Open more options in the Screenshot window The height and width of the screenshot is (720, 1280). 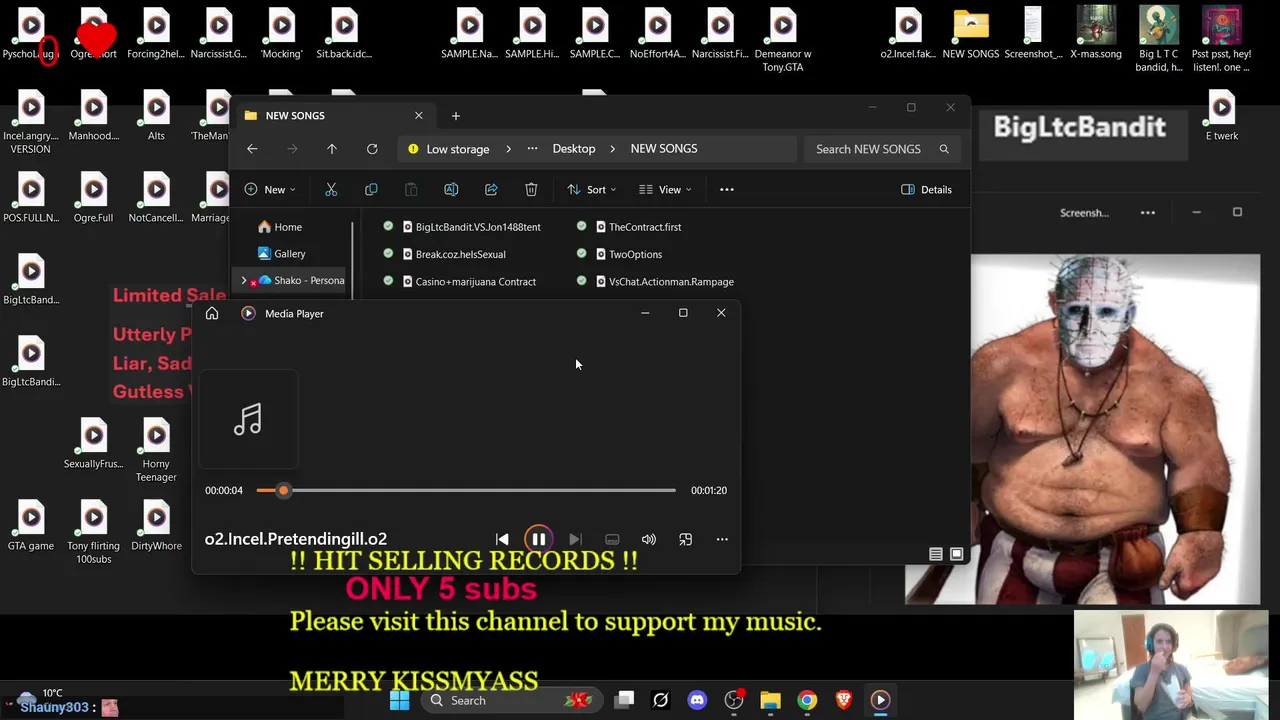(x=1148, y=212)
